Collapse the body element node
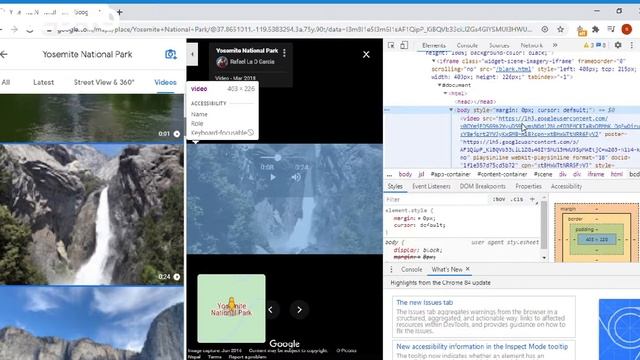 click(451, 110)
